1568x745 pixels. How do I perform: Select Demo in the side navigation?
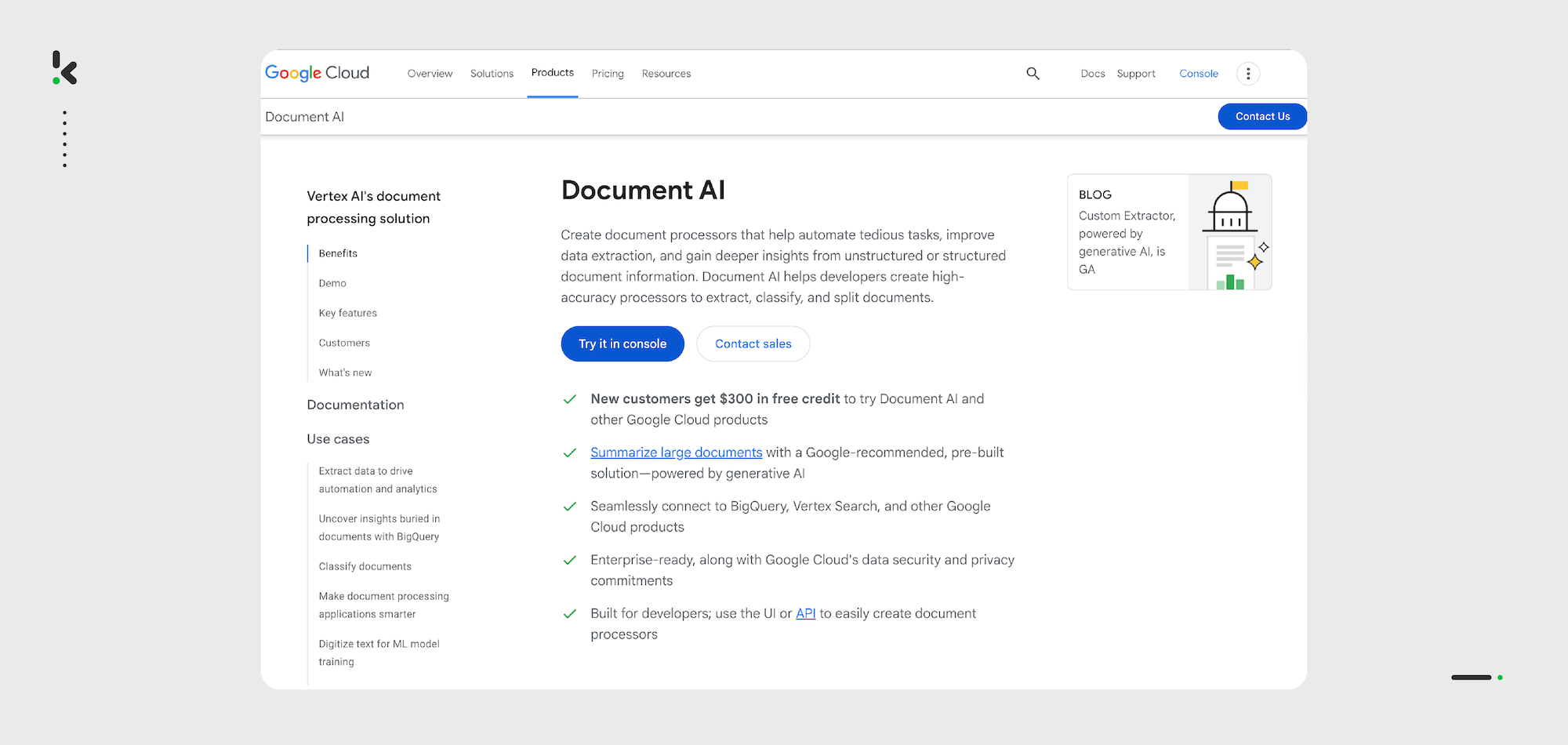pyautogui.click(x=332, y=283)
